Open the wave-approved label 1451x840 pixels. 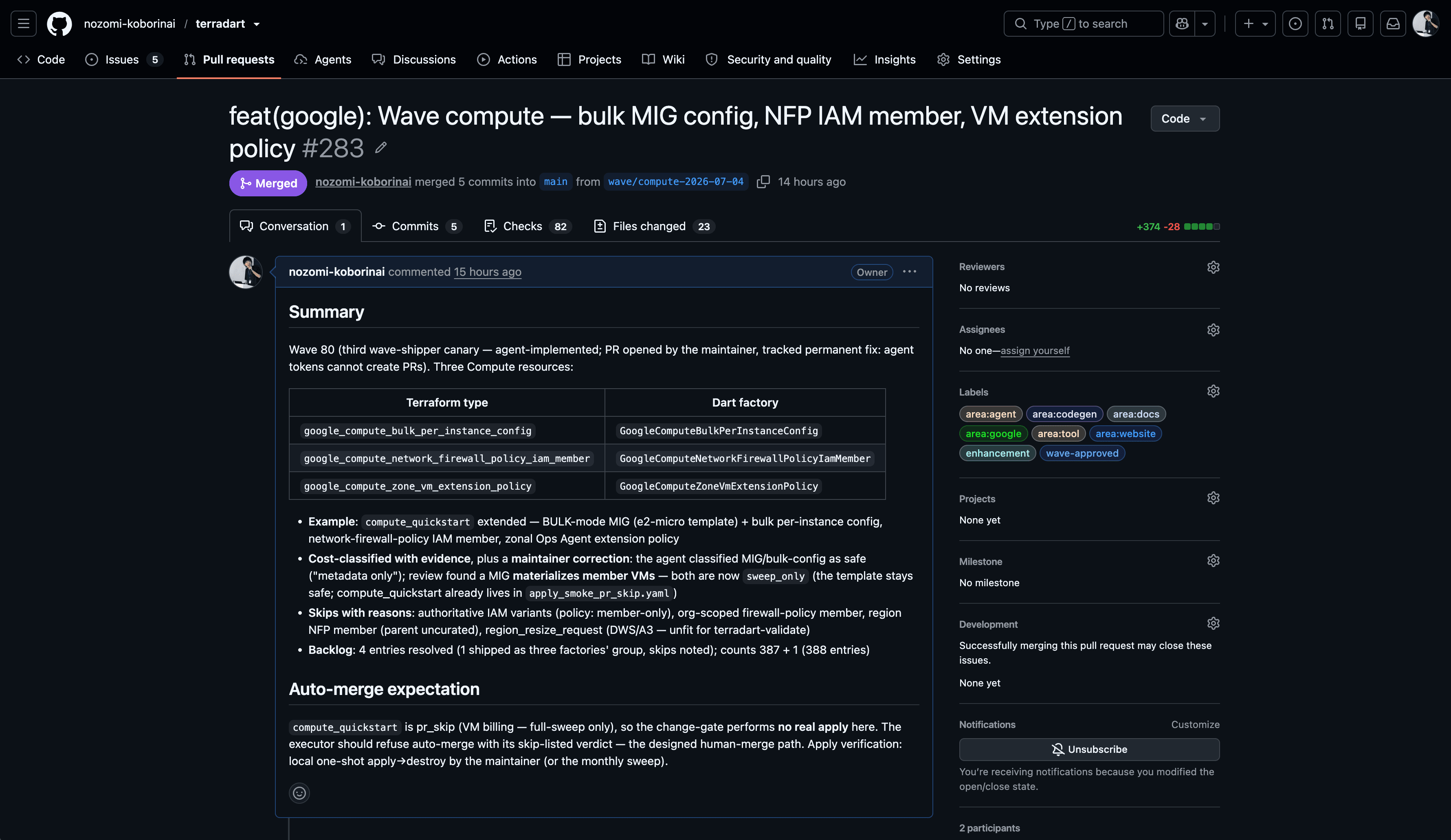(1082, 453)
